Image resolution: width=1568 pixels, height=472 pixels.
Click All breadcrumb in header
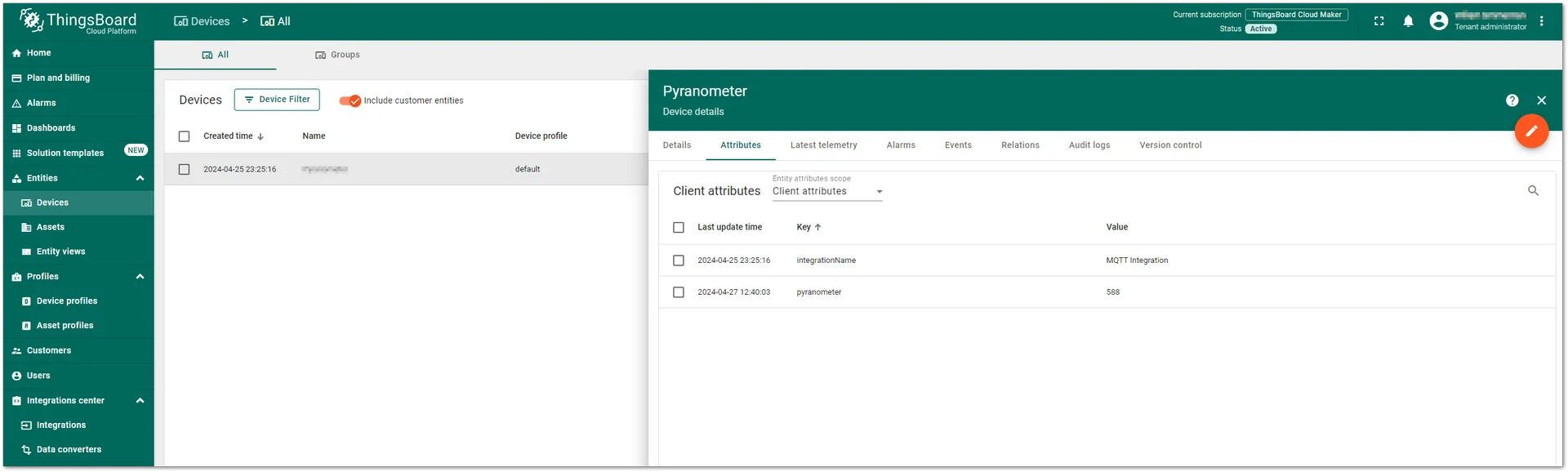[275, 21]
